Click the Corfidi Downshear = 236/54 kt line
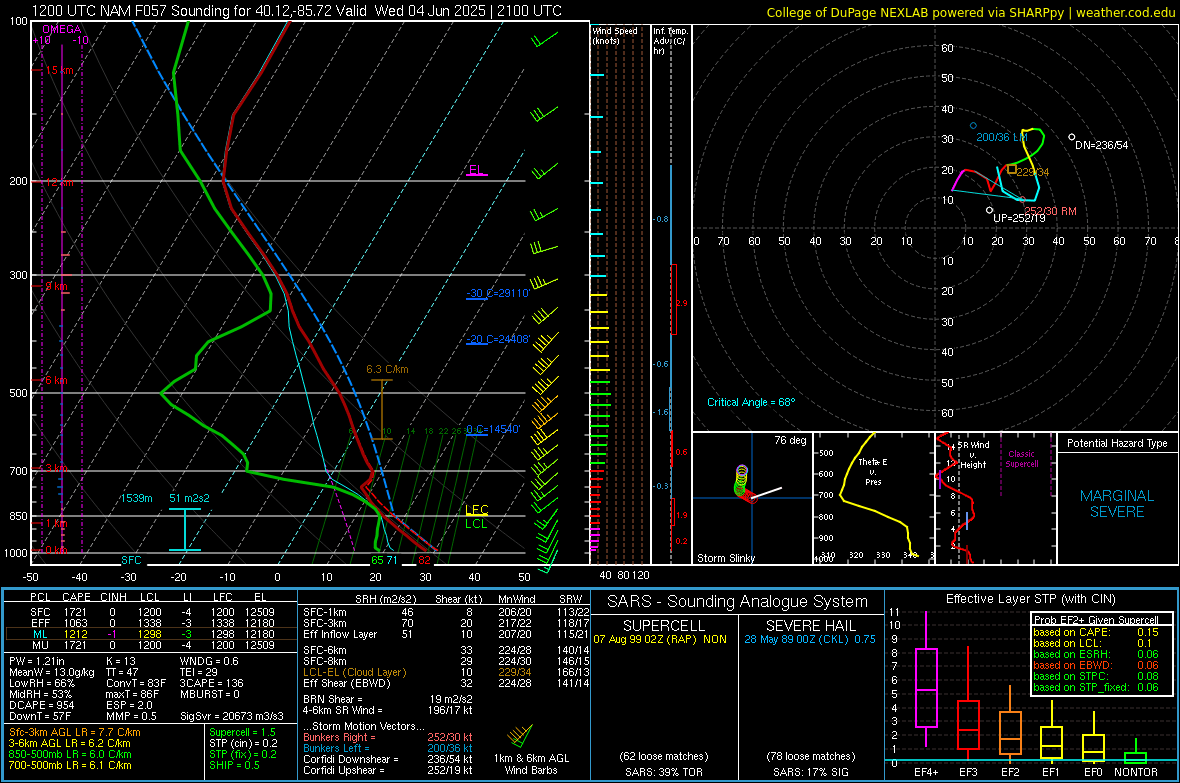The width and height of the screenshot is (1180, 783). [388, 759]
